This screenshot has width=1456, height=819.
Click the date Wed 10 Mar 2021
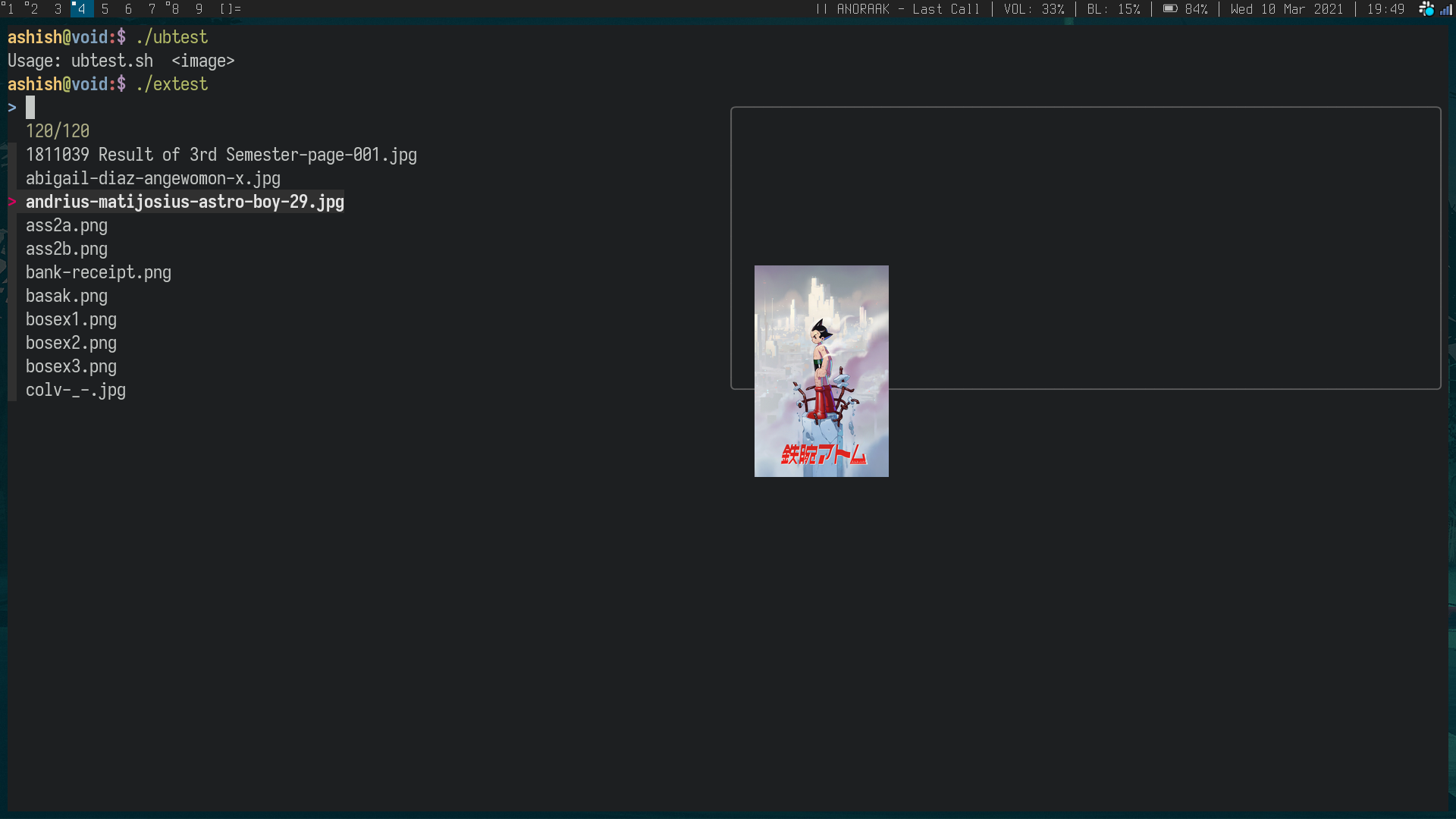click(1286, 9)
